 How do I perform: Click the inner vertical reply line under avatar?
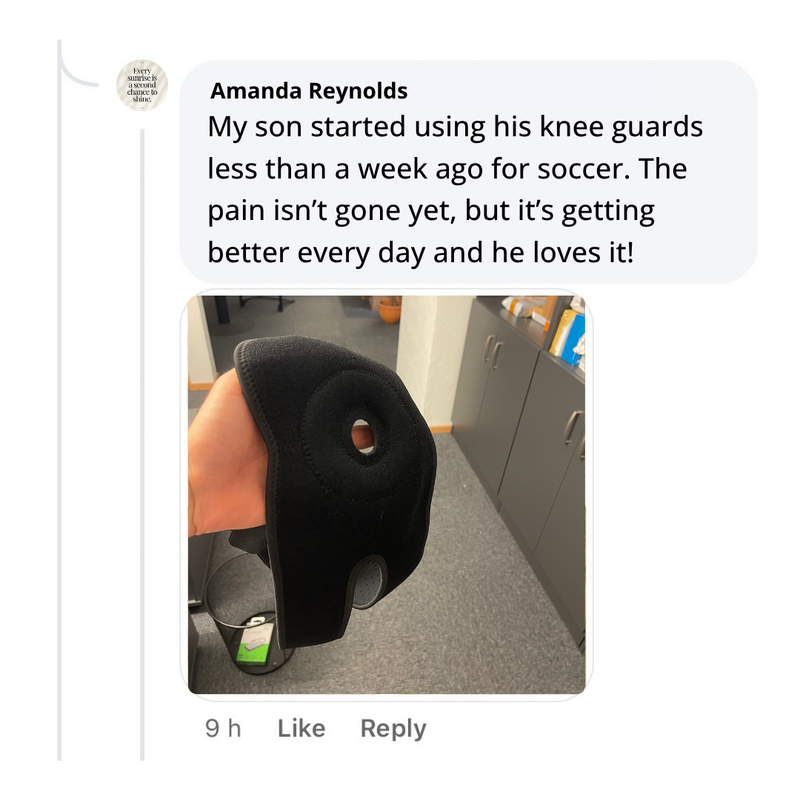tap(142, 444)
